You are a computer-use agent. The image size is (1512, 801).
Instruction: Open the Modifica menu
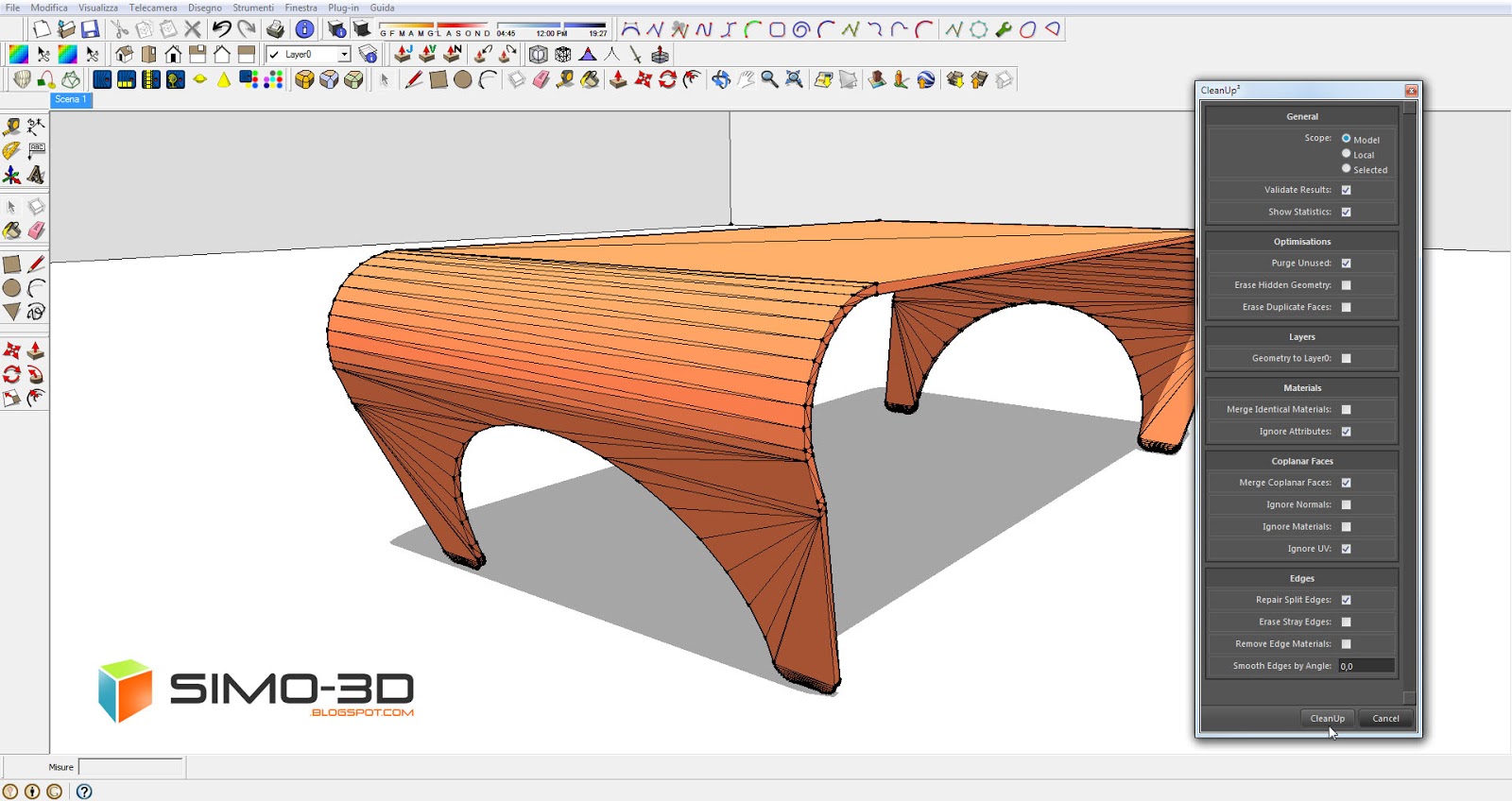point(49,8)
